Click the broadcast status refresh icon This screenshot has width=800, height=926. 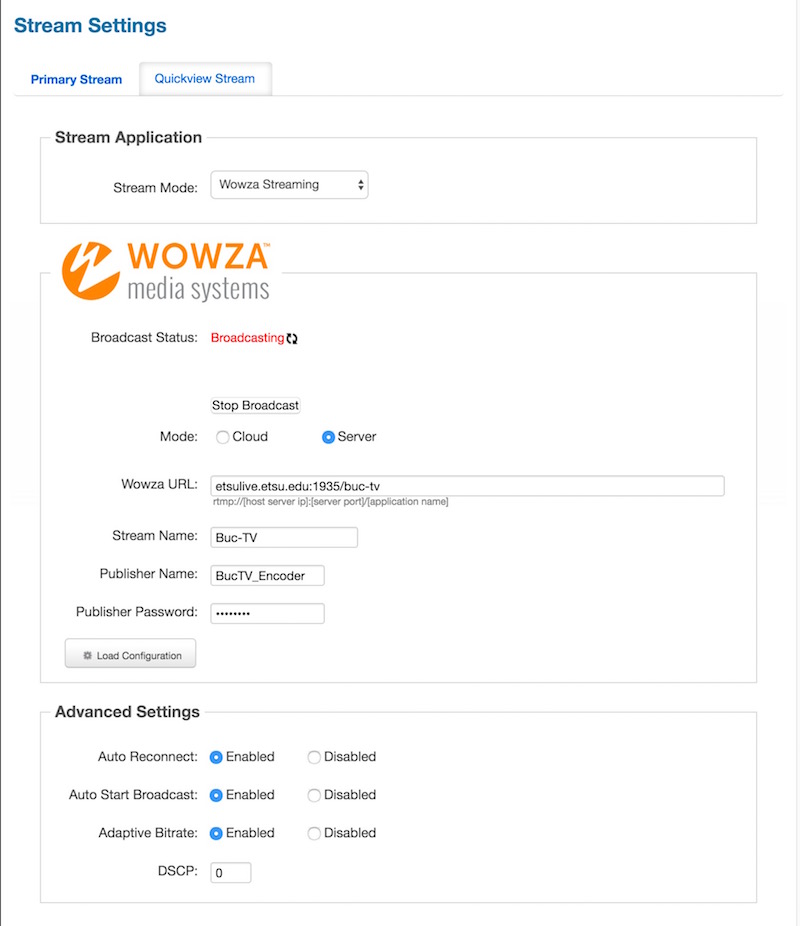click(x=292, y=339)
